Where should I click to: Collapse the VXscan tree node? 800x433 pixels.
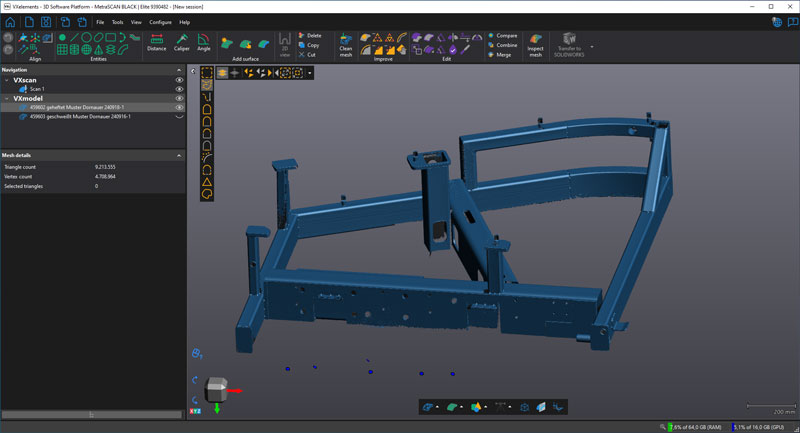[x=7, y=80]
